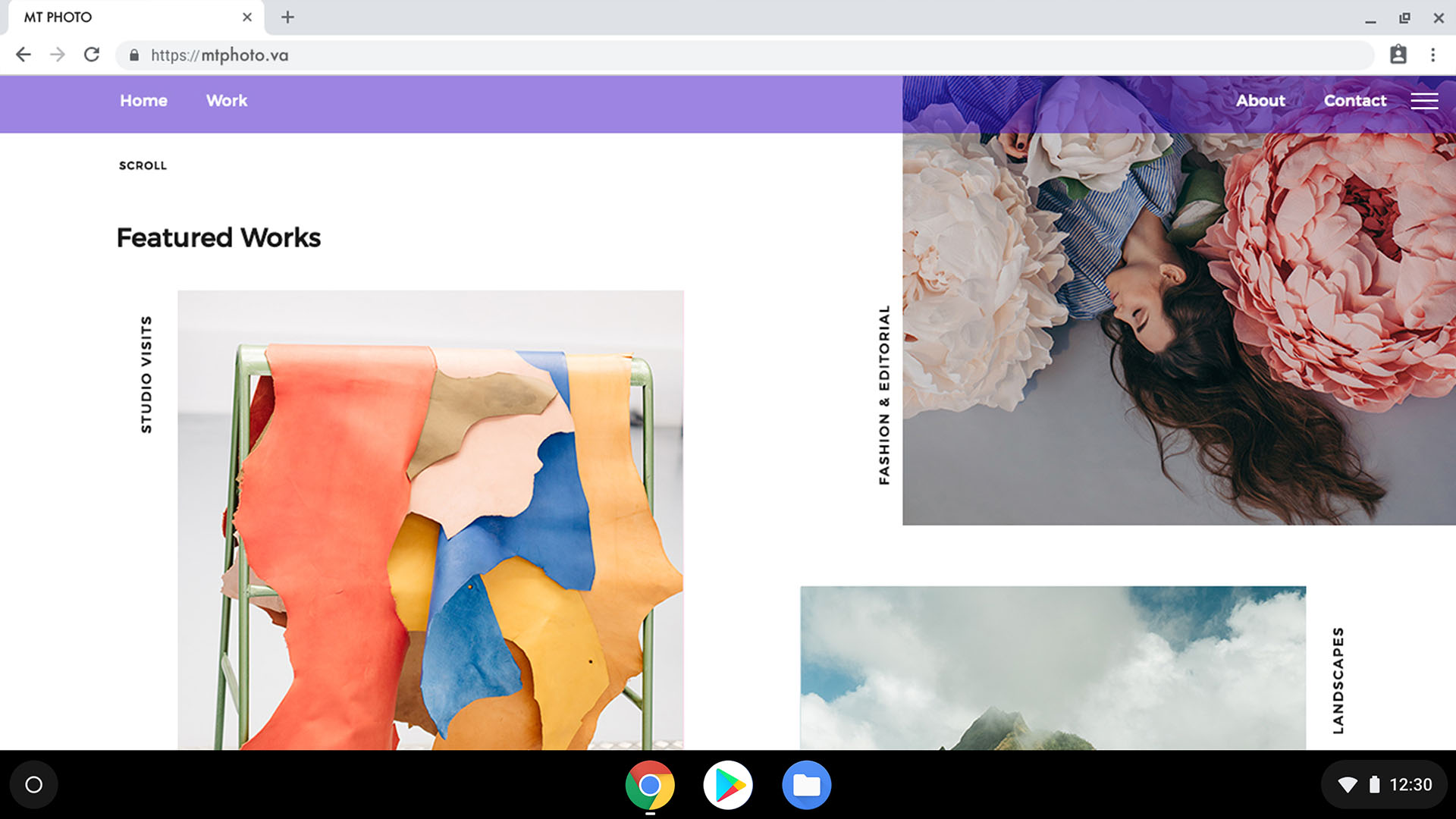Open the cloudy mountain landscape photo
Viewport: 1456px width, 819px height.
click(1053, 668)
